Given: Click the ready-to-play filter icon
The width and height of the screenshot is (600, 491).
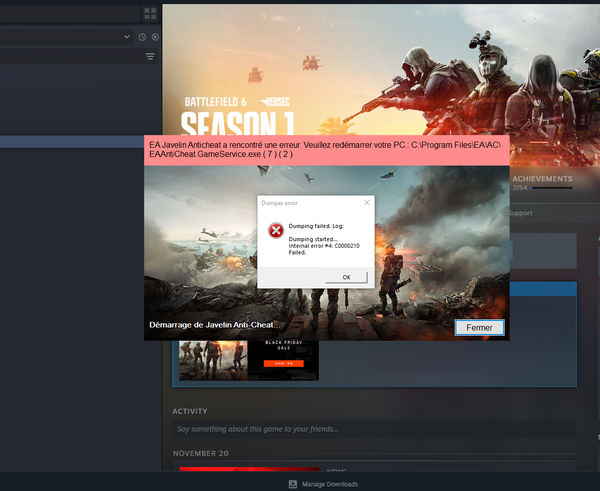Looking at the screenshot, I should click(x=154, y=37).
